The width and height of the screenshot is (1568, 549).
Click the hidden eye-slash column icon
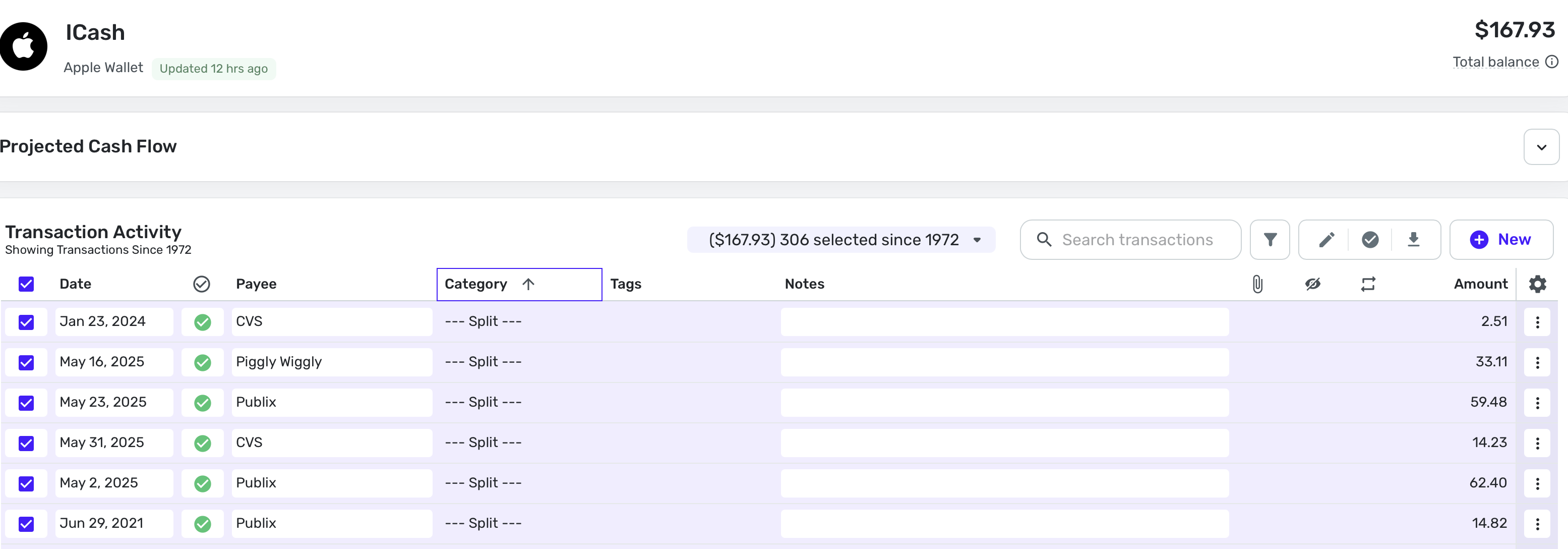point(1312,284)
